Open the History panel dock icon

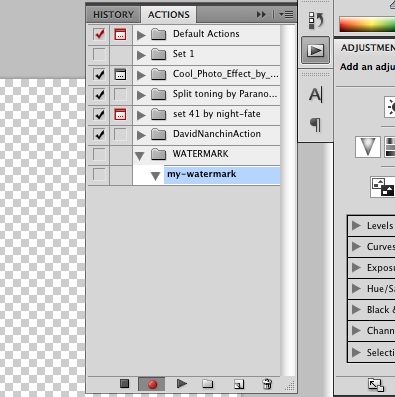pos(315,20)
